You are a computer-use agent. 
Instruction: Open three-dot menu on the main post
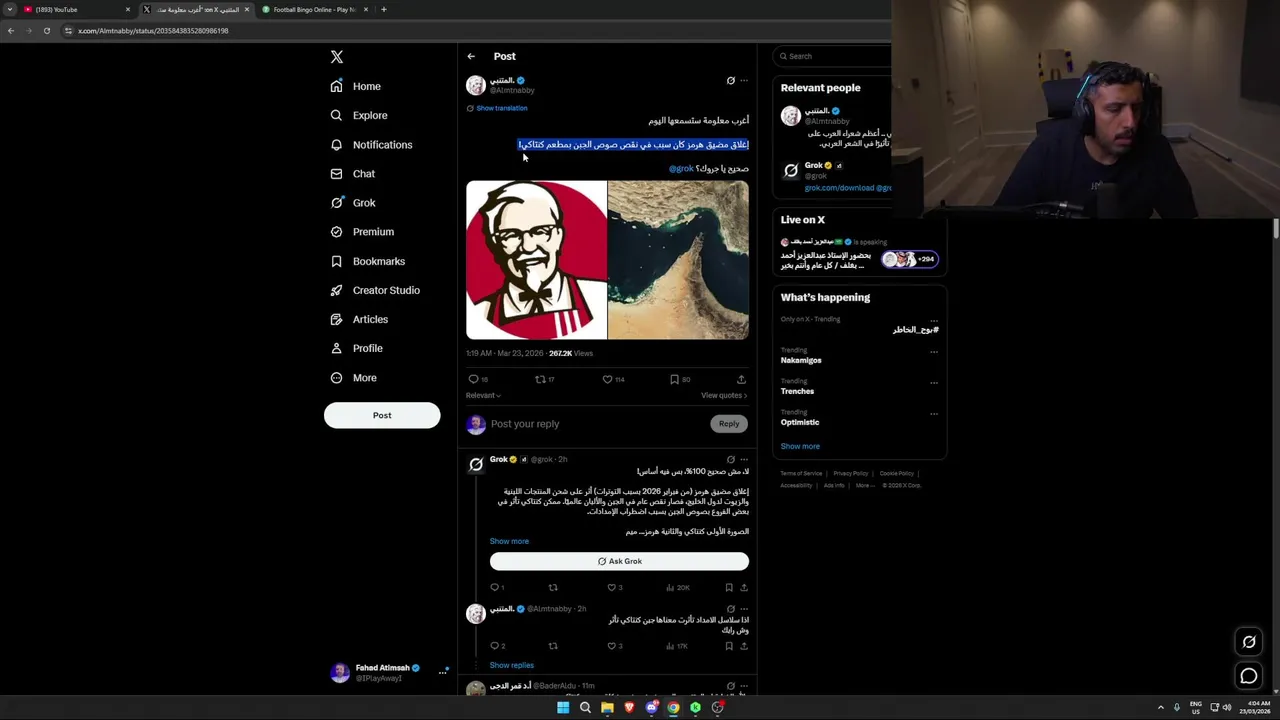743,81
